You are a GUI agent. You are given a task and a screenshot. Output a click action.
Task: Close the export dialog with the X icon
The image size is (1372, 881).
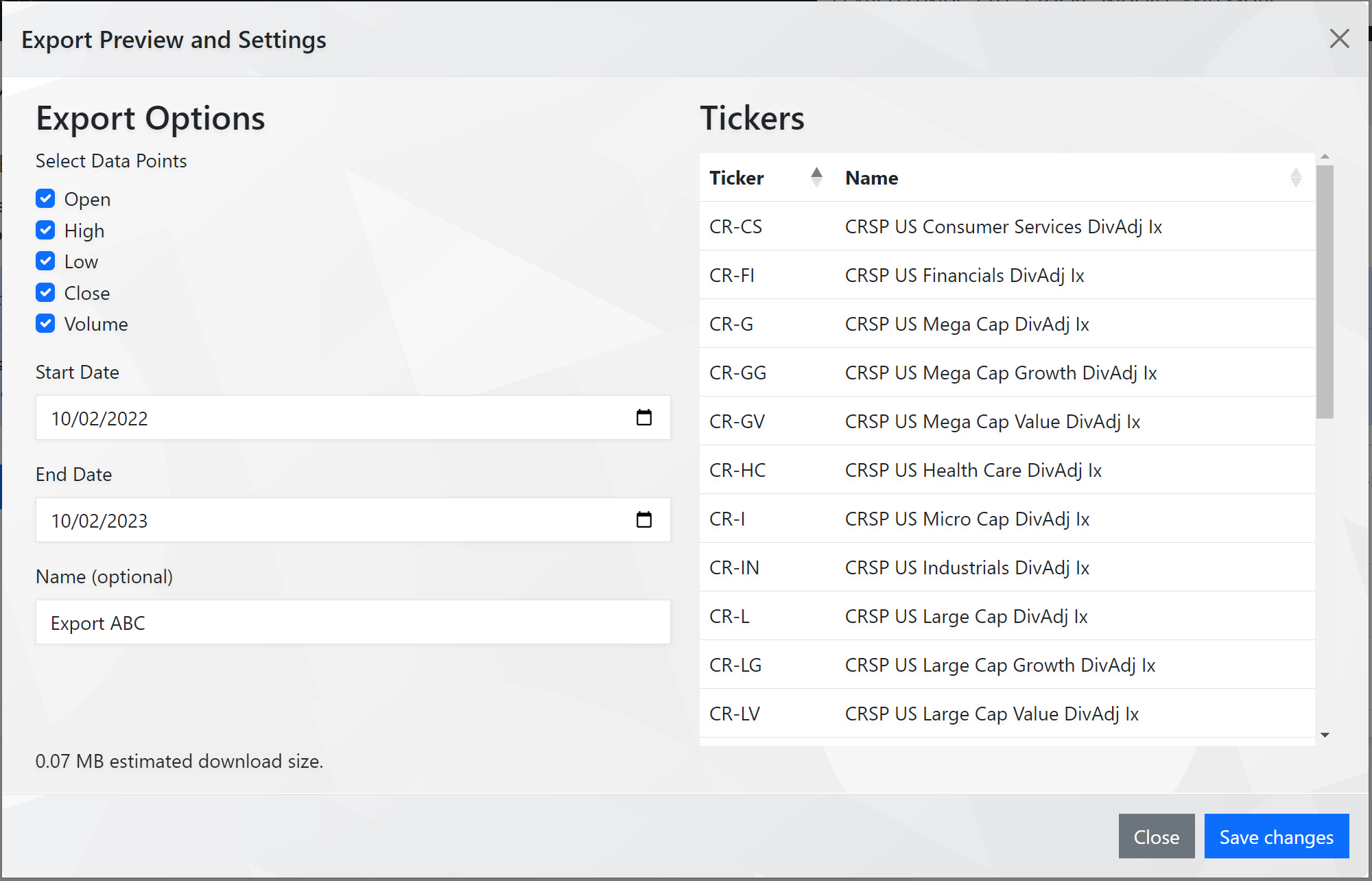(x=1339, y=39)
